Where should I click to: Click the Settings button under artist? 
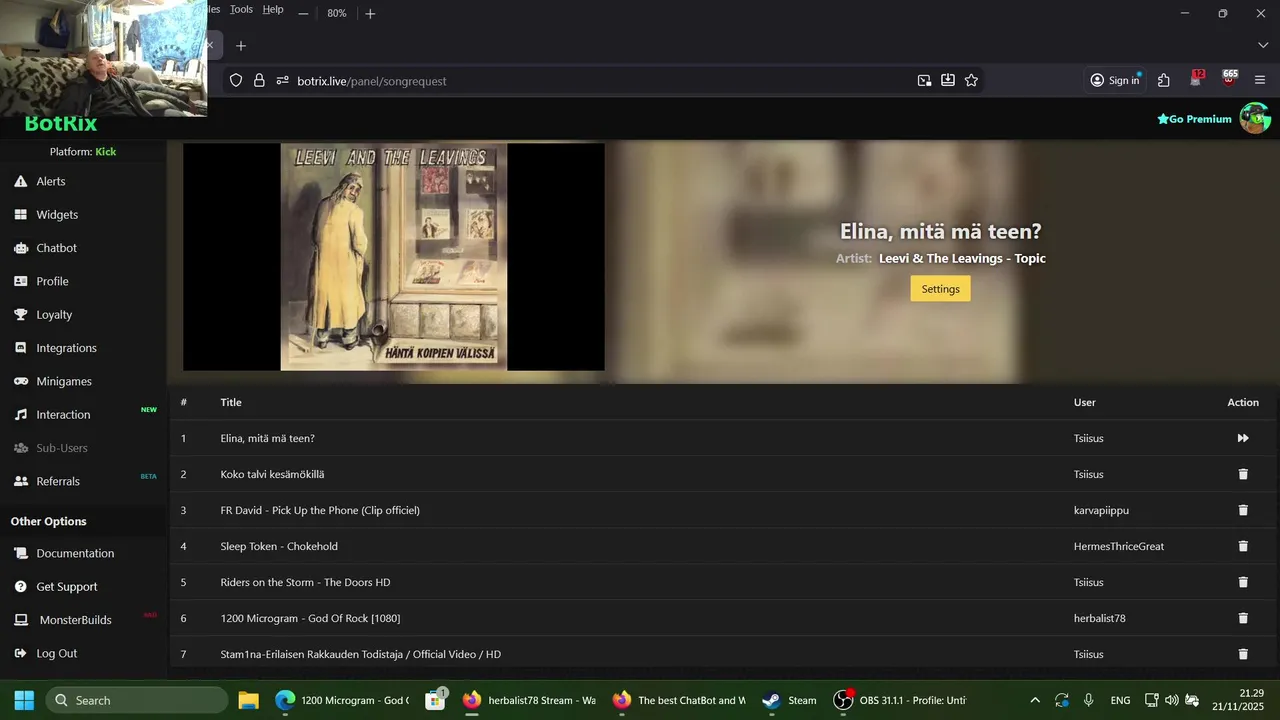(940, 288)
